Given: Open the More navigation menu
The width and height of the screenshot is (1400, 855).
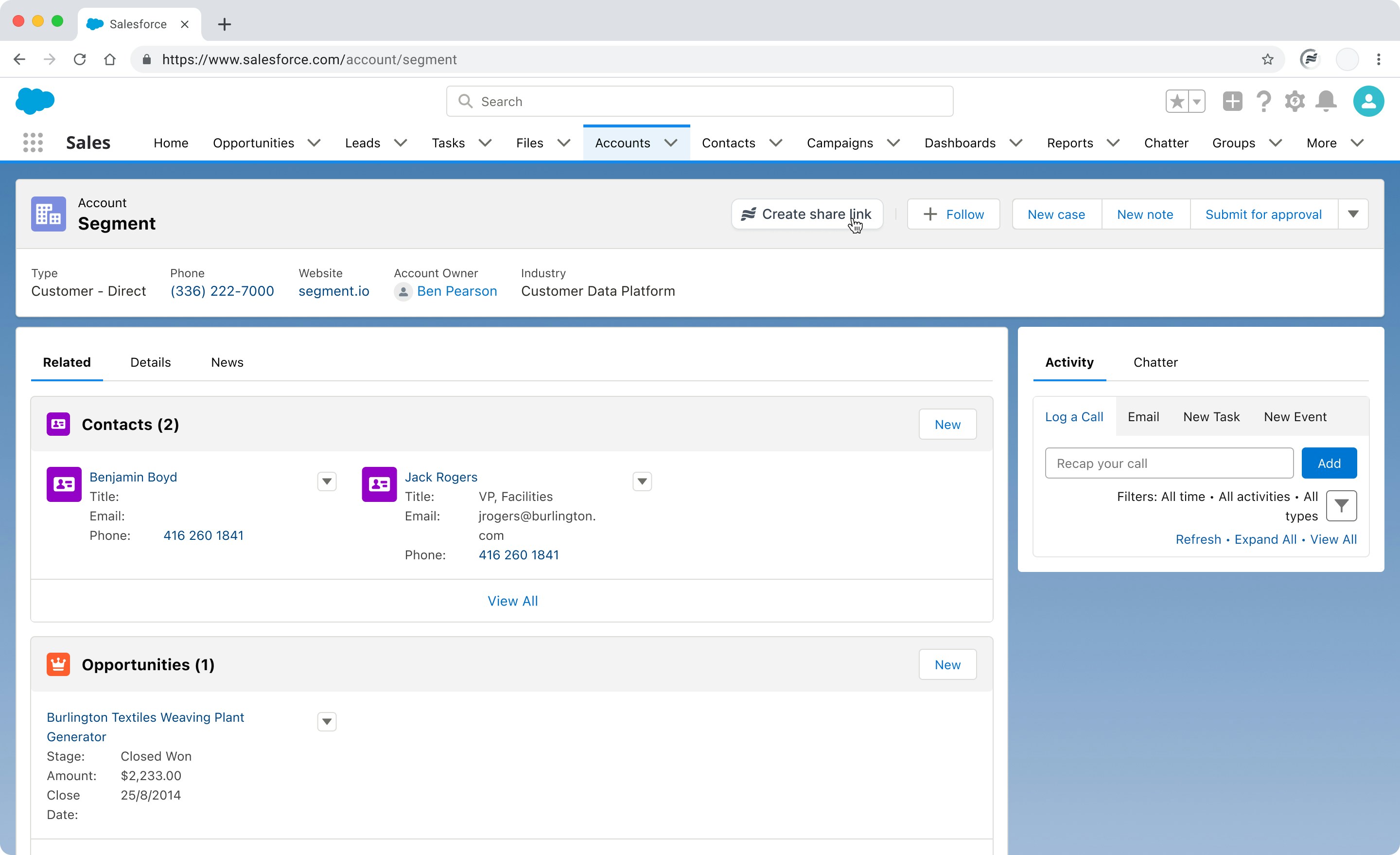Looking at the screenshot, I should tap(1335, 142).
